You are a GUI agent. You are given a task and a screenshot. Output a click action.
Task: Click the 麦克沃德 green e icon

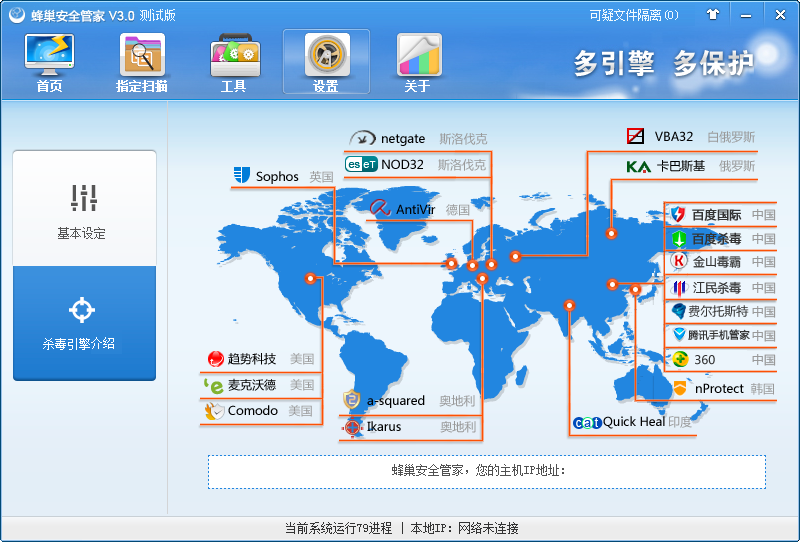[214, 385]
